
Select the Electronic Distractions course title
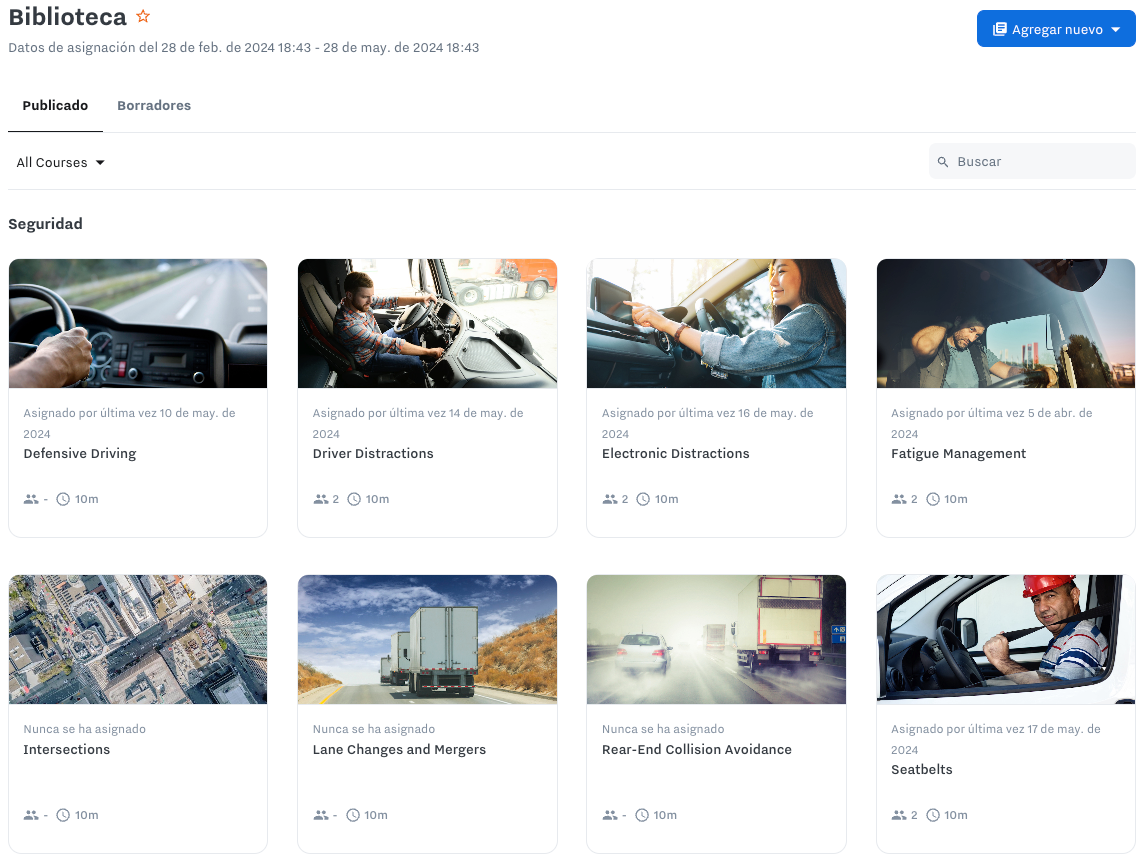pos(676,453)
